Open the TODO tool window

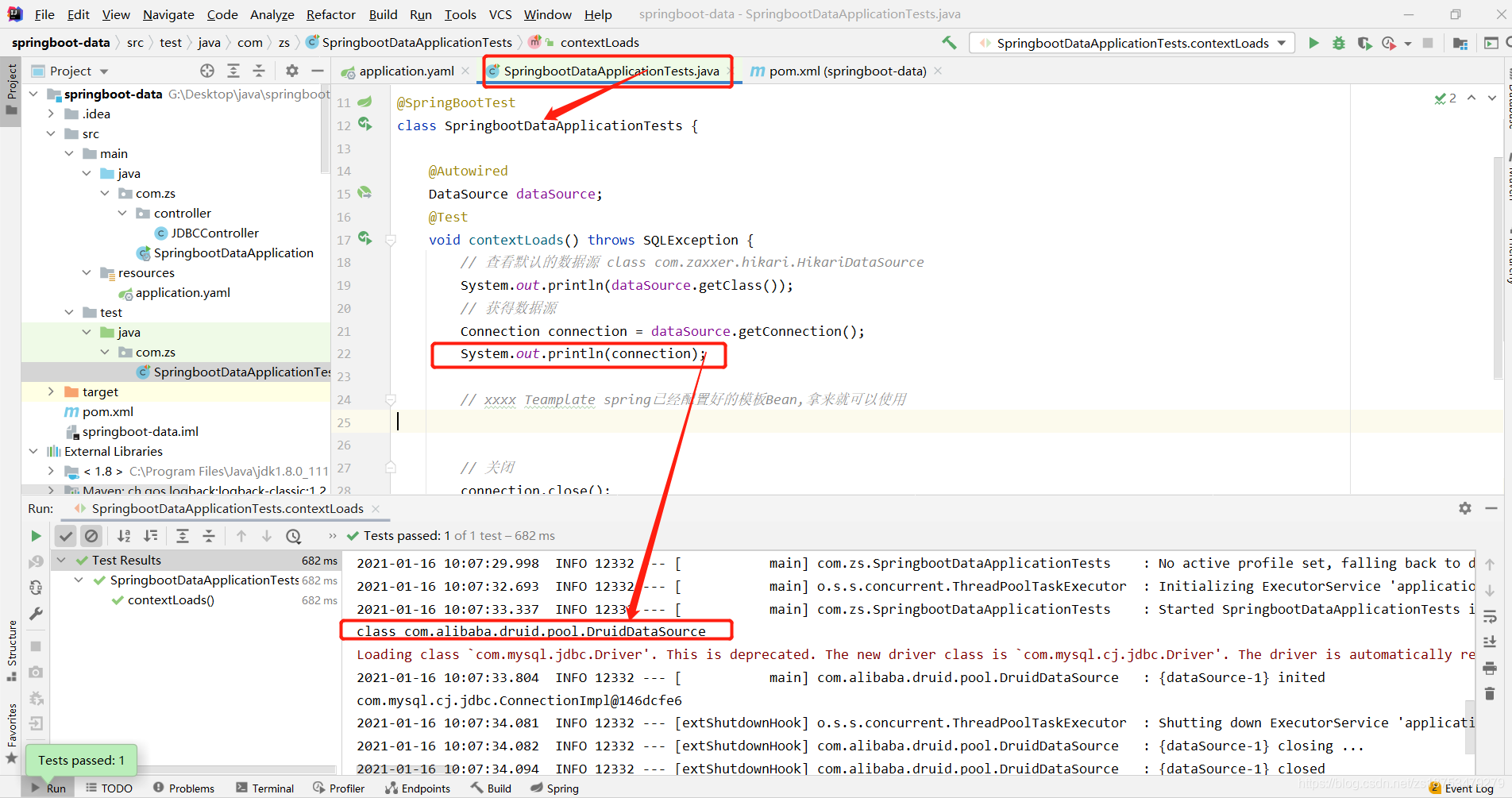(110, 788)
